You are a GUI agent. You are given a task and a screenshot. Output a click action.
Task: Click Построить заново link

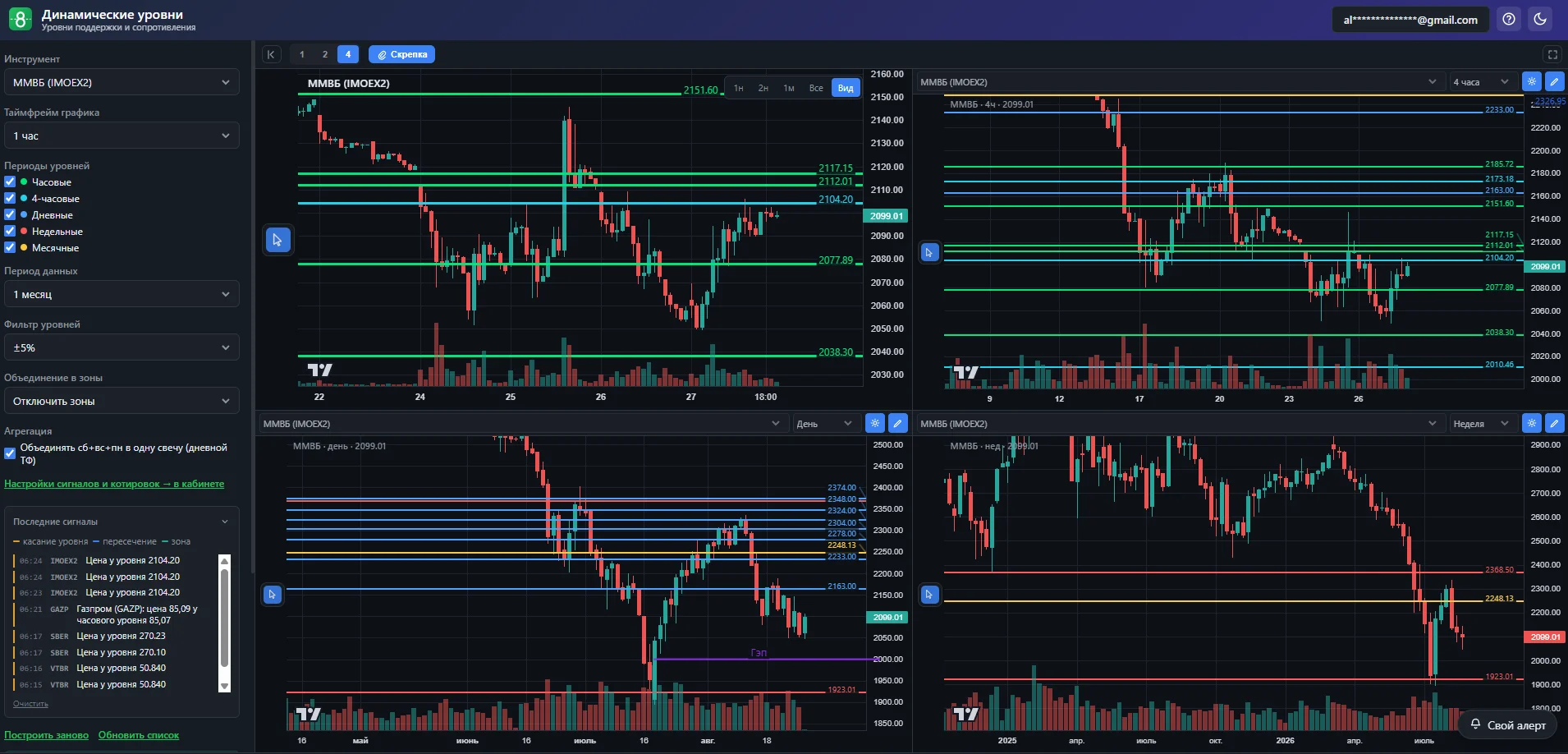[46, 735]
